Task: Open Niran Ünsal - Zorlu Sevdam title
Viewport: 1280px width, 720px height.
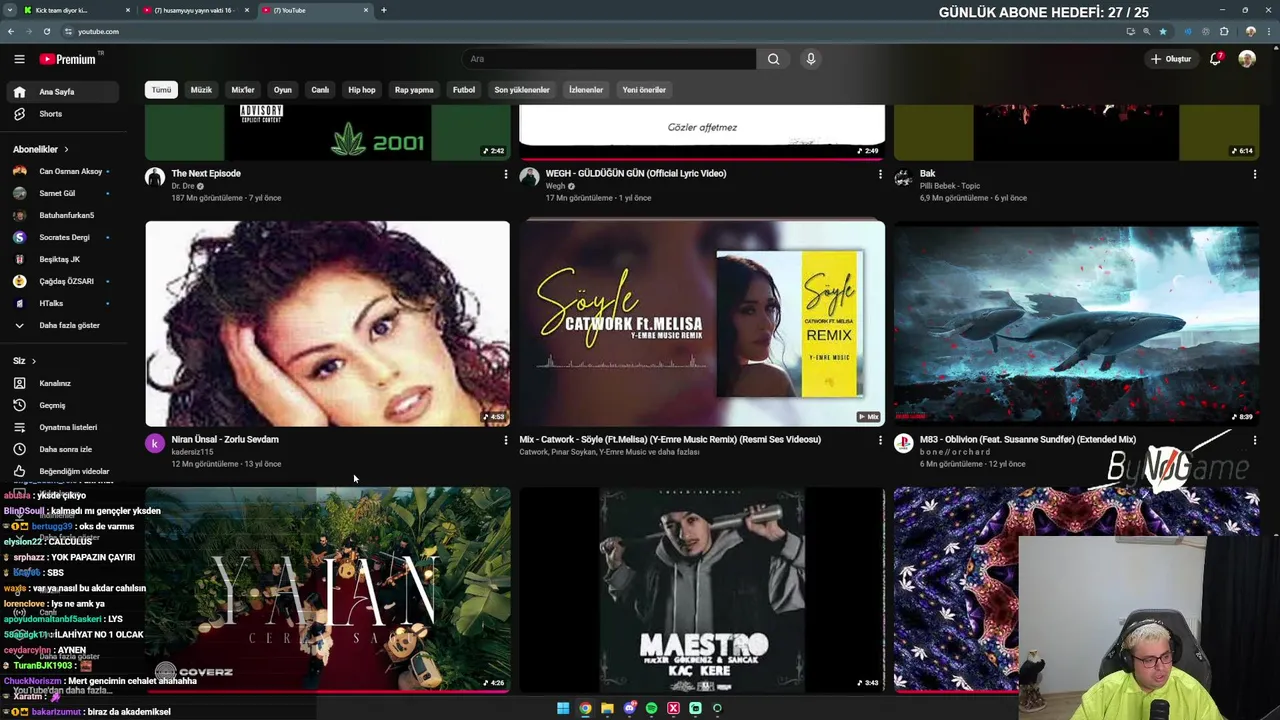Action: click(225, 439)
